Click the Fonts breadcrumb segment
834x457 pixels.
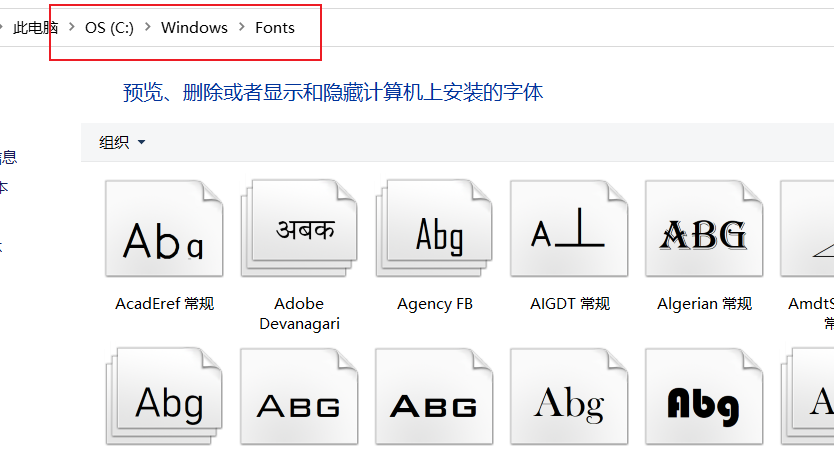[x=274, y=27]
